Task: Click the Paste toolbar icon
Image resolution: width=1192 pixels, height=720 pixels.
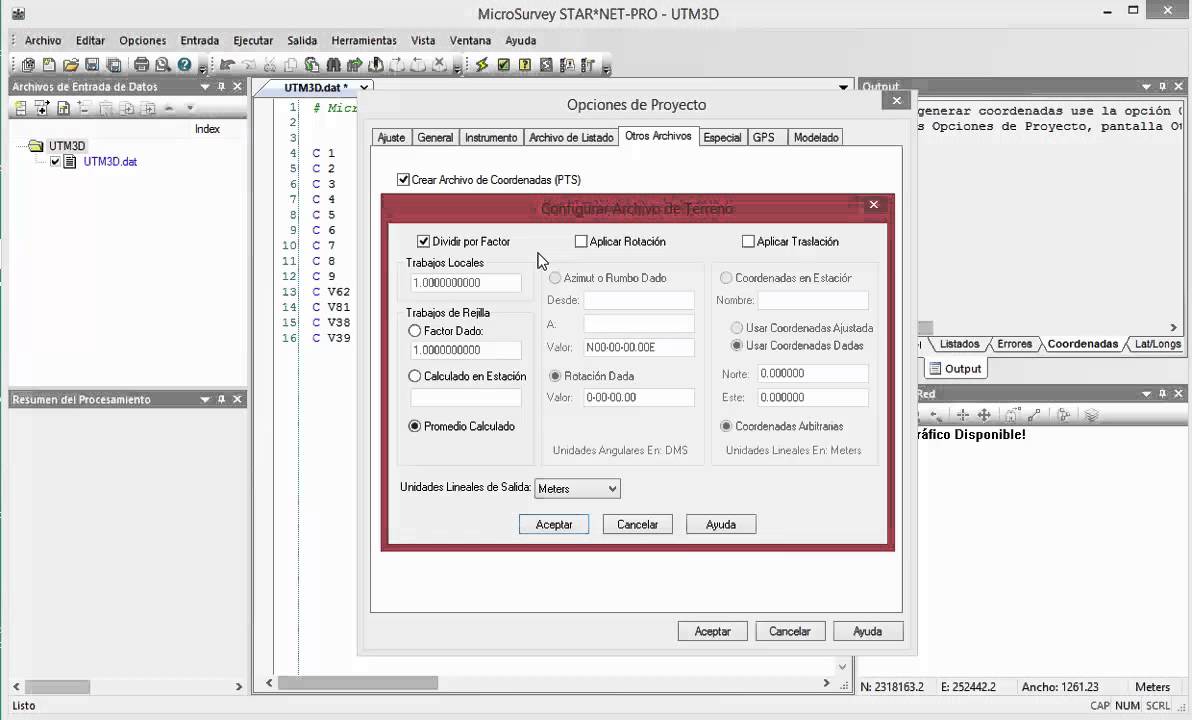Action: pos(312,65)
